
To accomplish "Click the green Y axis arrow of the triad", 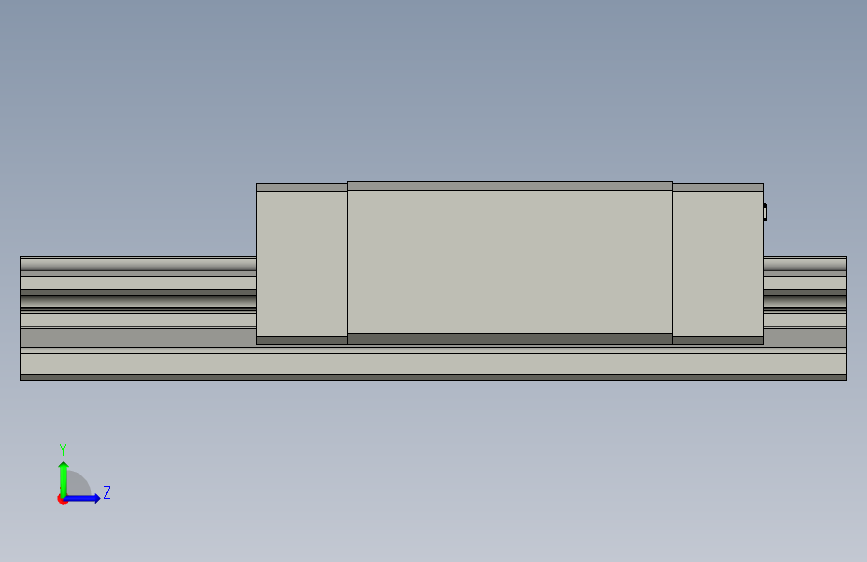I will coord(64,478).
